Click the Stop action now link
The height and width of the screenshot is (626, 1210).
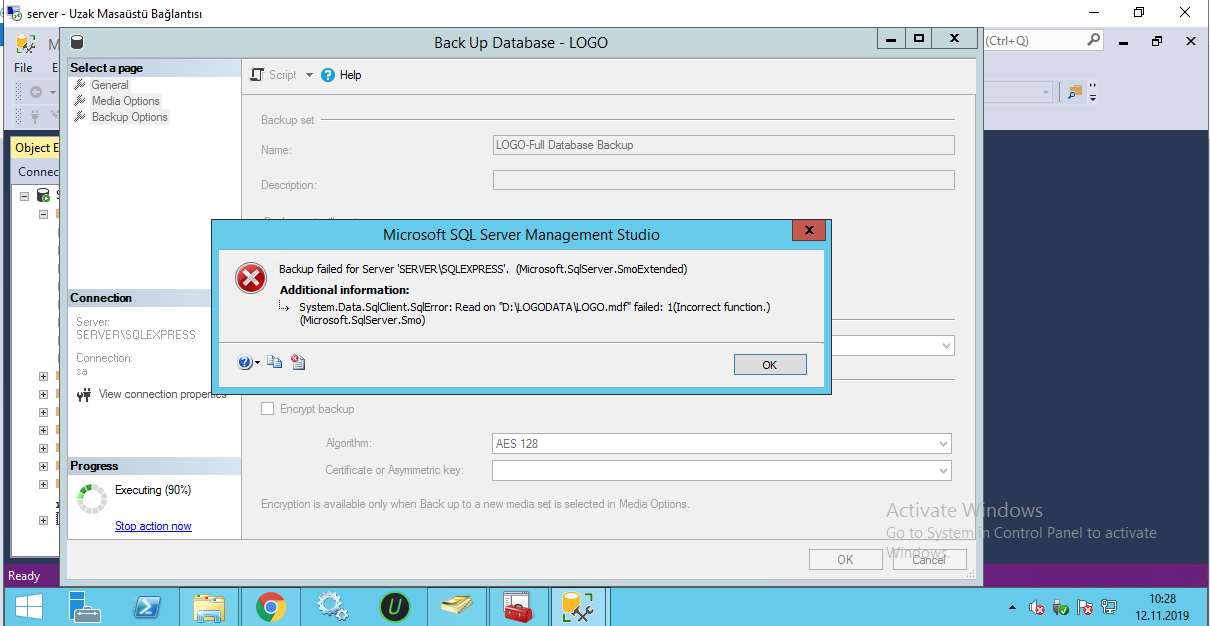pyautogui.click(x=153, y=526)
